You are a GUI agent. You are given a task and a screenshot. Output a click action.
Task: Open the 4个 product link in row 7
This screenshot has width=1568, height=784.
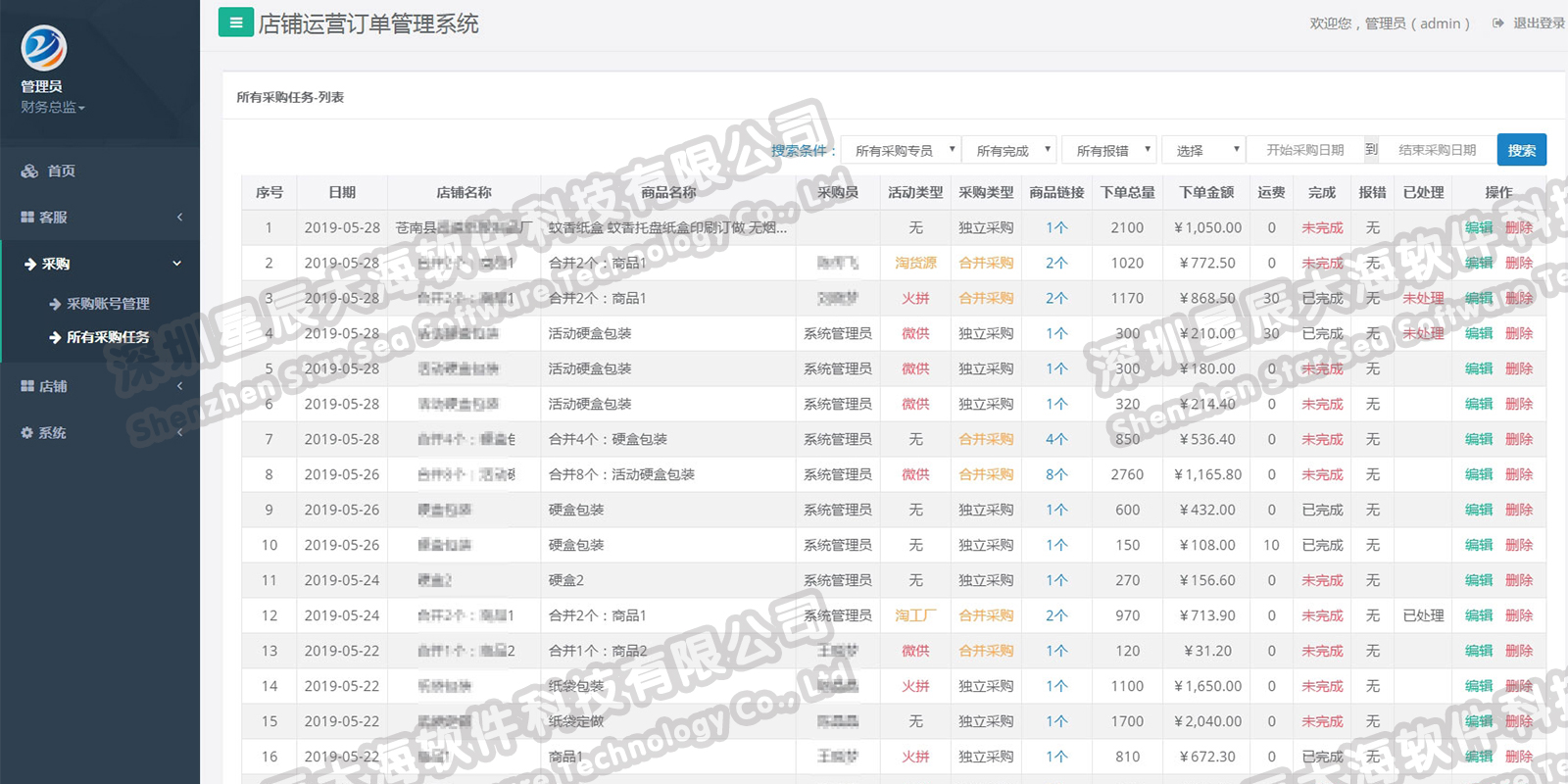1056,439
